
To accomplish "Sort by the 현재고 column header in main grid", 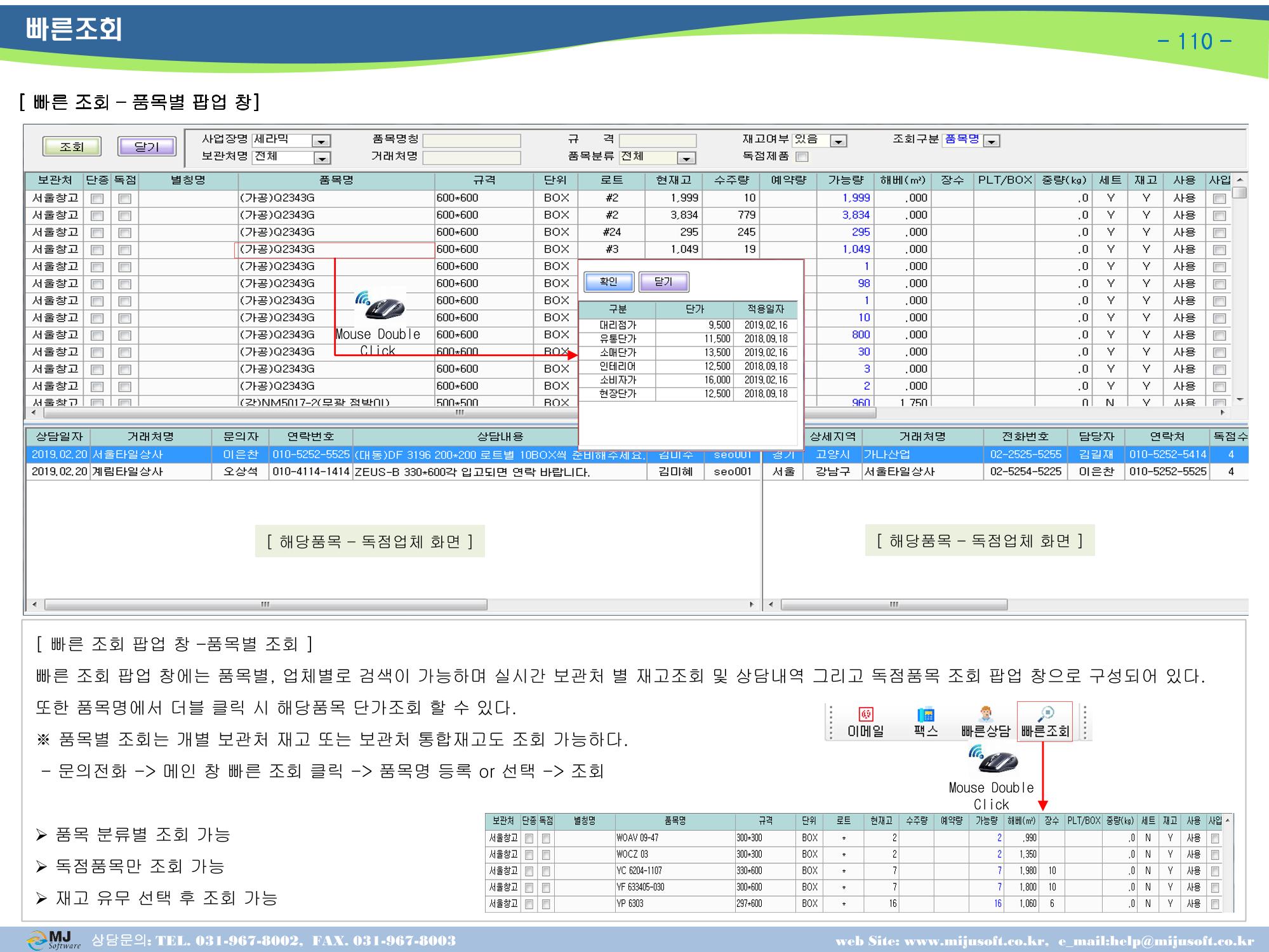I will pos(673,181).
